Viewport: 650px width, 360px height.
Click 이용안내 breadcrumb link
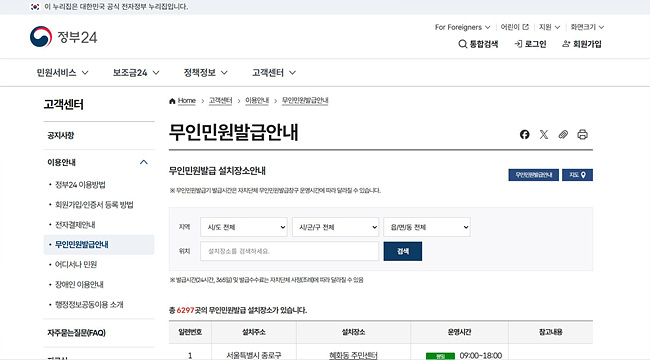pos(257,101)
